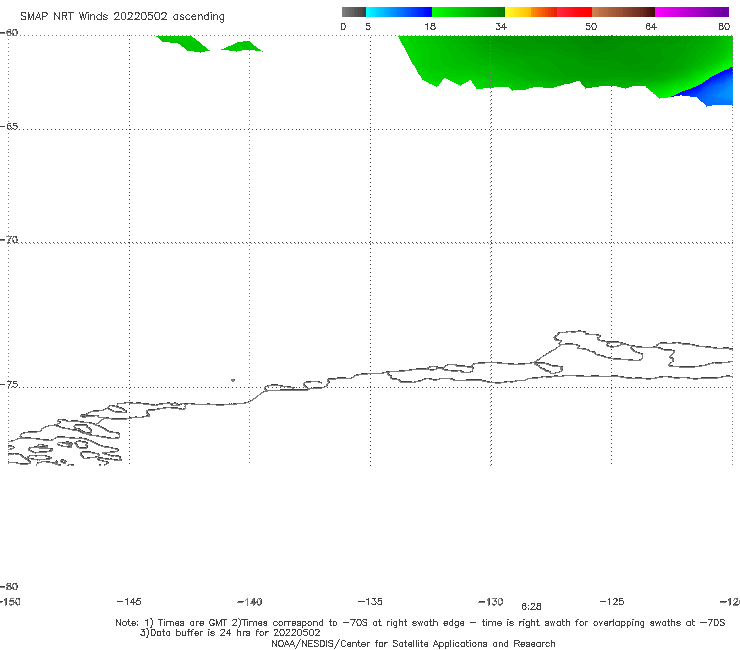Choose the green segment of the color scale
740x650 pixels.
469,12
